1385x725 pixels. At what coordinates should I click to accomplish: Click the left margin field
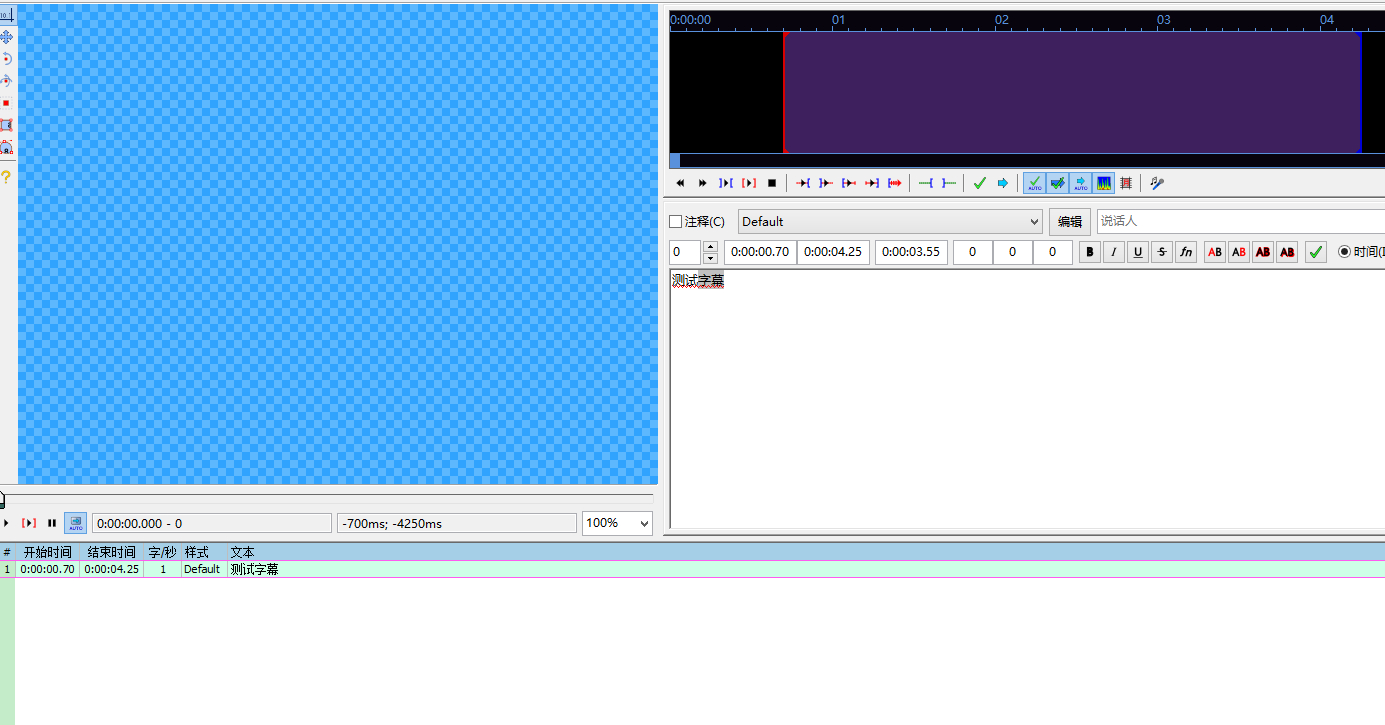(x=972, y=252)
